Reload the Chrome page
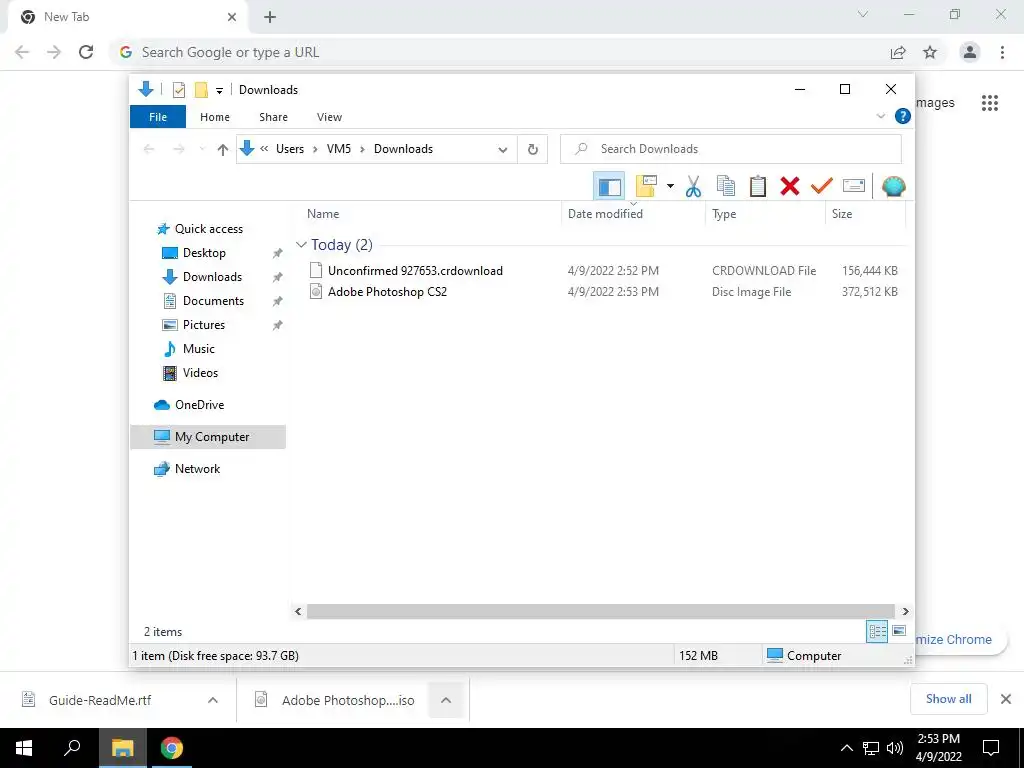Image resolution: width=1024 pixels, height=768 pixels. (x=86, y=52)
